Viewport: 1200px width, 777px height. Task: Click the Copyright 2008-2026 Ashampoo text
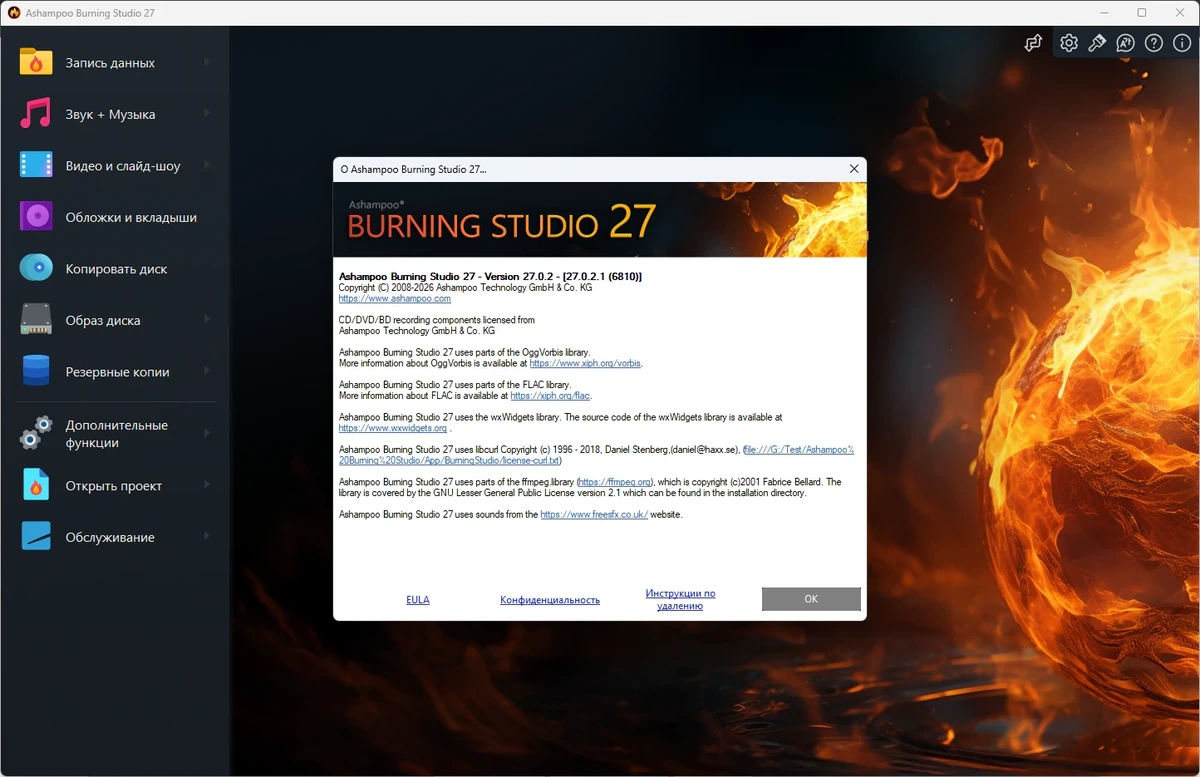pyautogui.click(x=466, y=287)
